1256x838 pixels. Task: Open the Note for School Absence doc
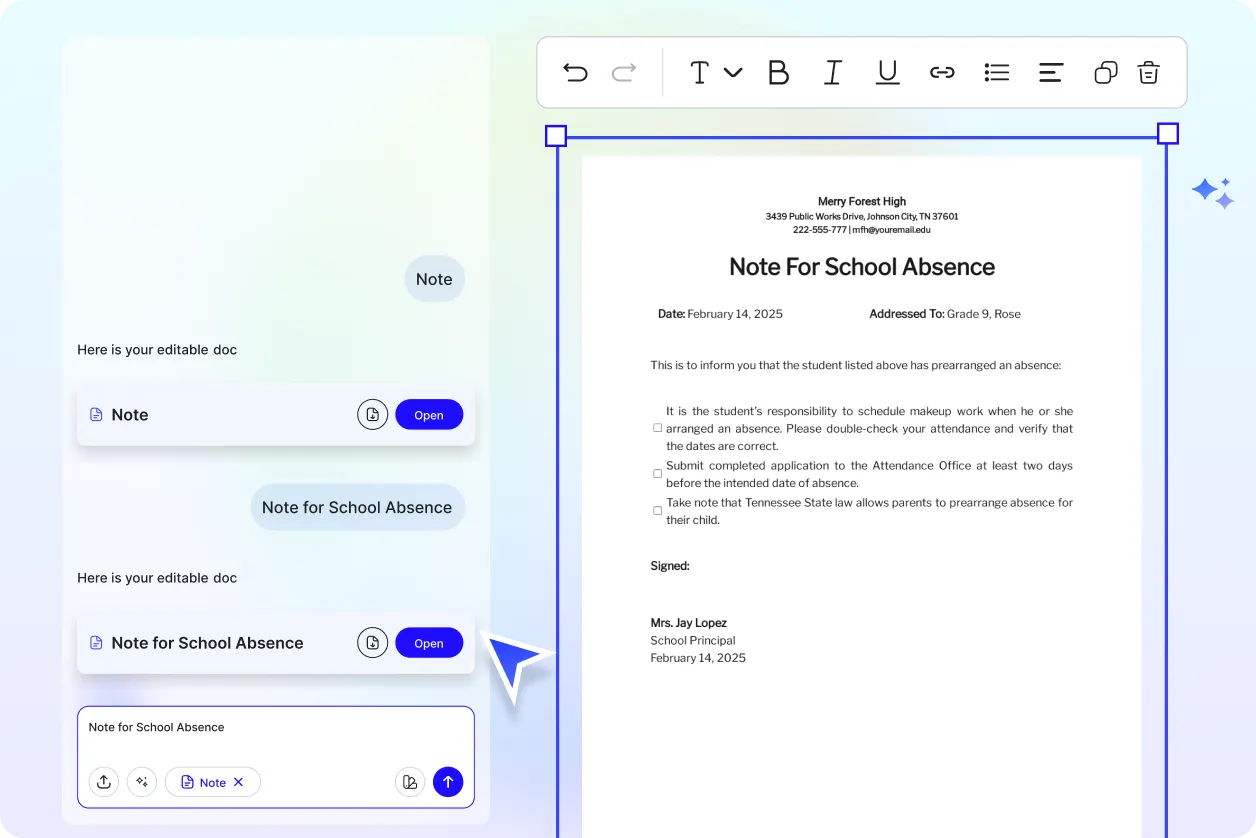[x=429, y=643]
